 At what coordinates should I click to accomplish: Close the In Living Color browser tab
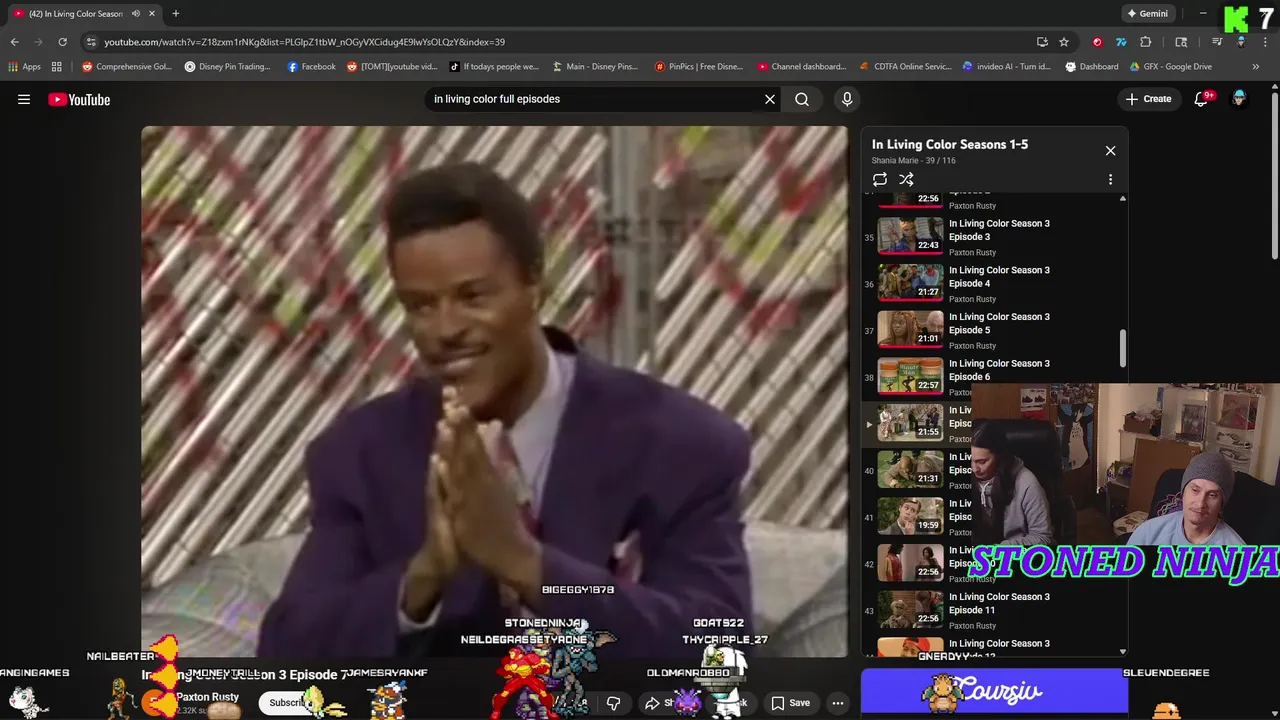(152, 14)
